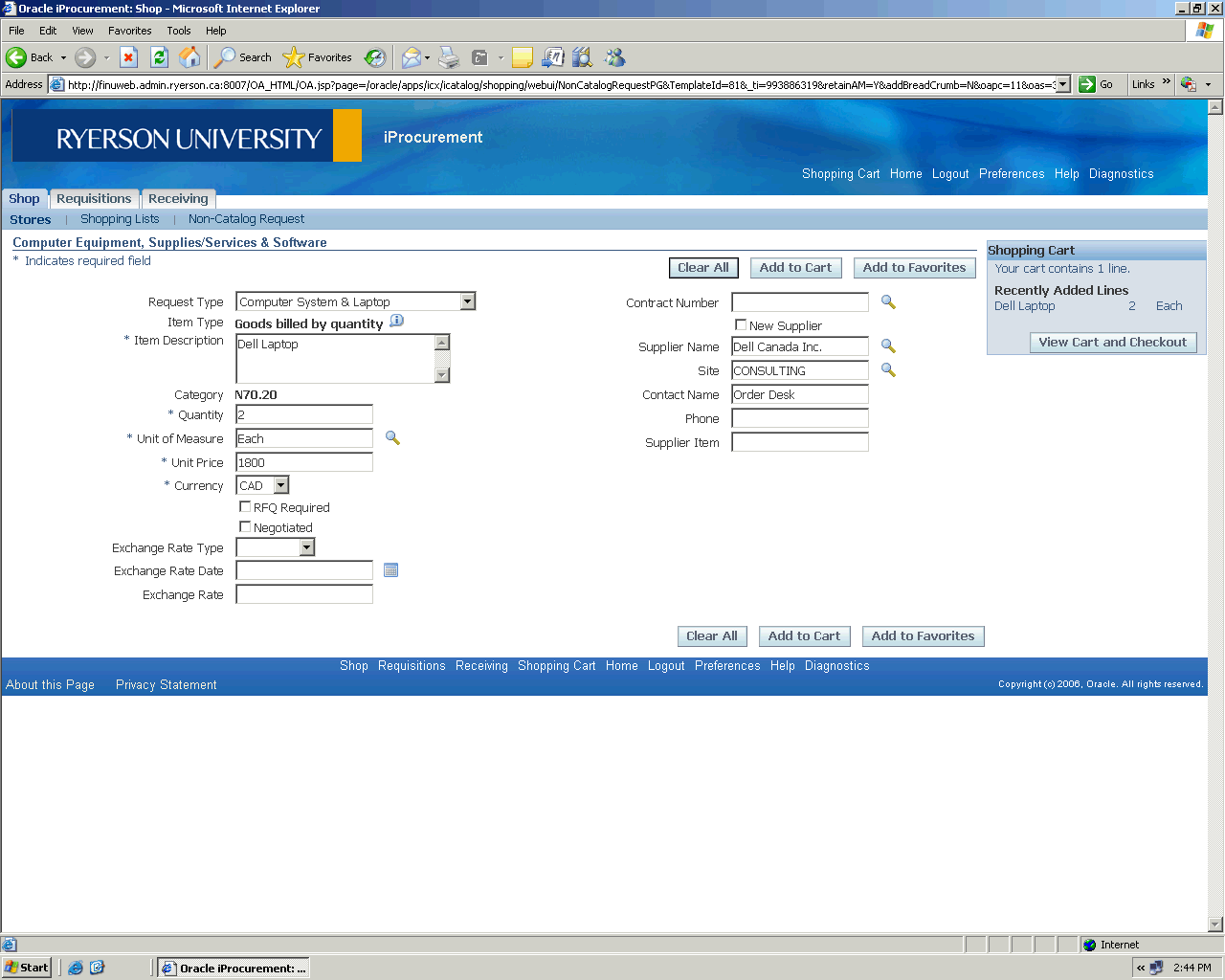Open the Dell Laptop cart line link
1225x980 pixels.
(x=1024, y=306)
